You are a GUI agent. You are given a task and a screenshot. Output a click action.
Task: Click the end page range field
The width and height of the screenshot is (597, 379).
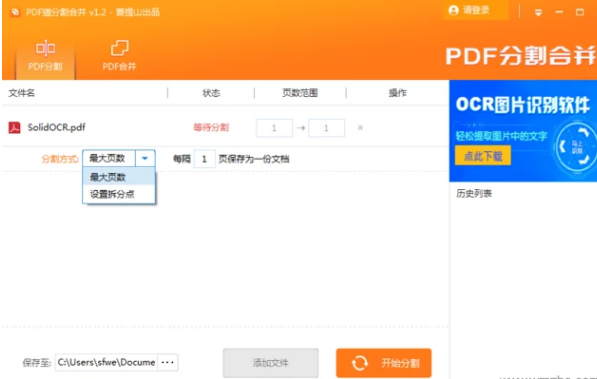point(326,128)
